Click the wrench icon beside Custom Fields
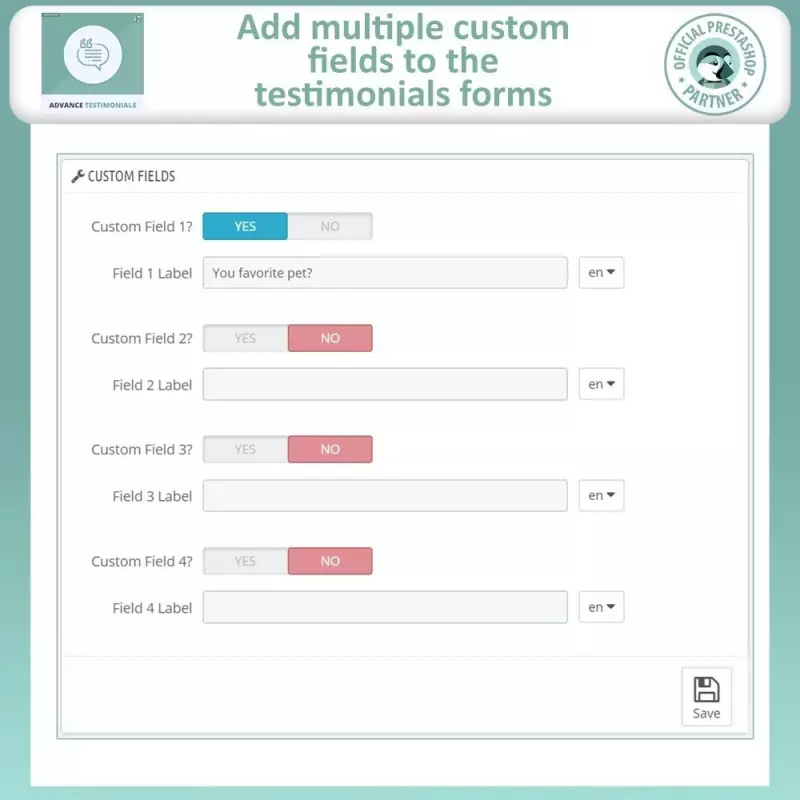Screen dimensions: 800x800 click(78, 177)
